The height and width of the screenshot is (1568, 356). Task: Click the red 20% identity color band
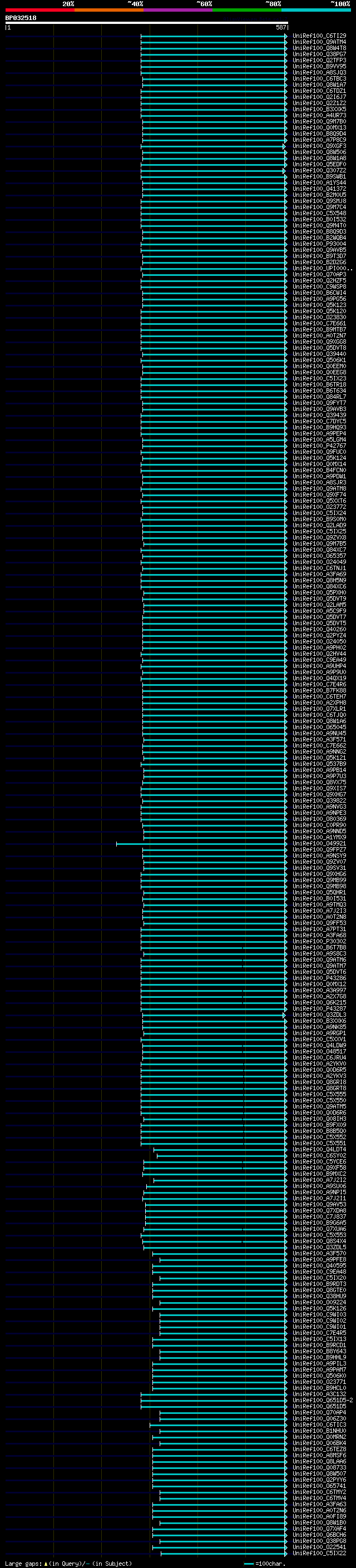click(40, 10)
